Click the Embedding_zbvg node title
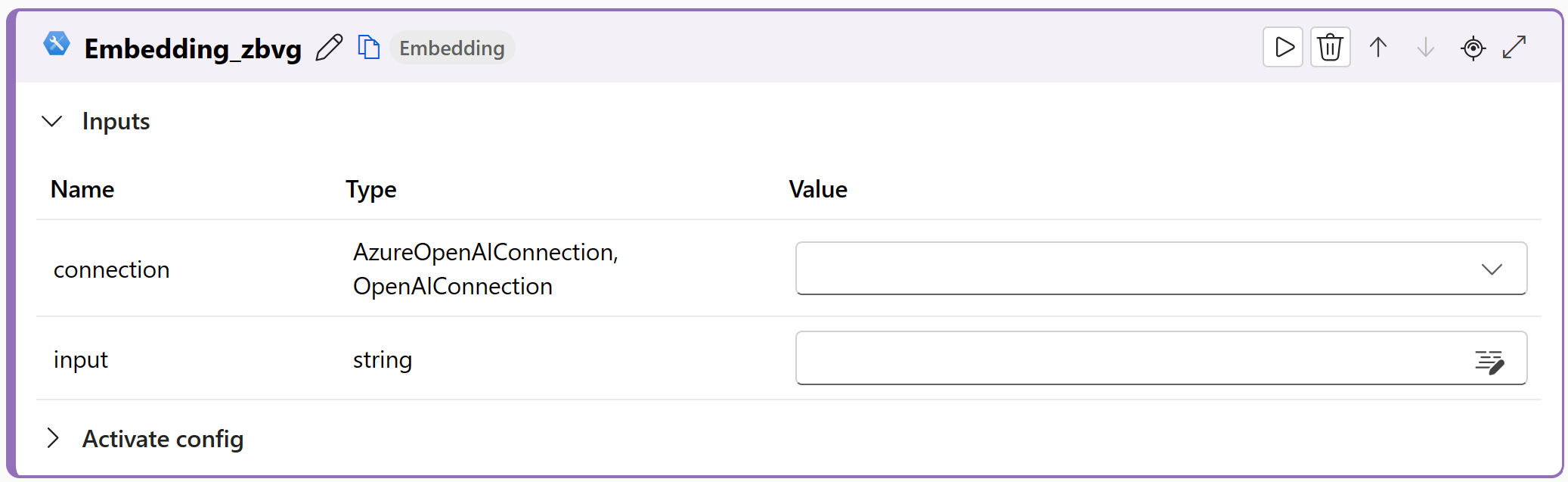 [x=193, y=48]
